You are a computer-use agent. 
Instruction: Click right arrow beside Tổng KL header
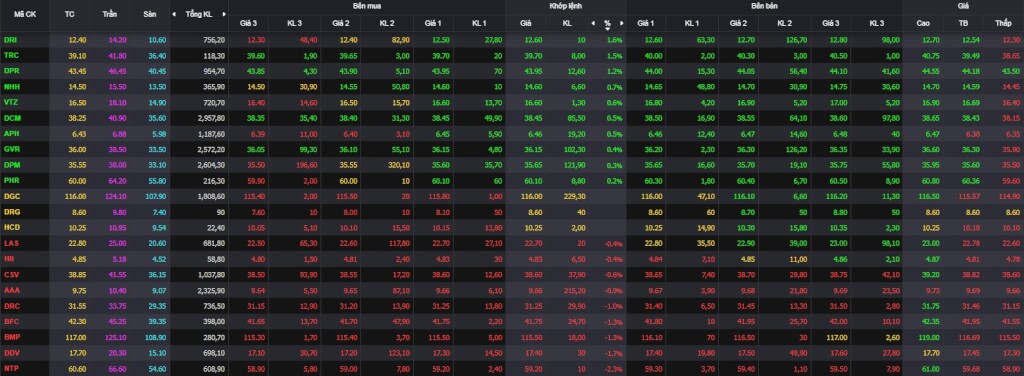click(x=224, y=14)
